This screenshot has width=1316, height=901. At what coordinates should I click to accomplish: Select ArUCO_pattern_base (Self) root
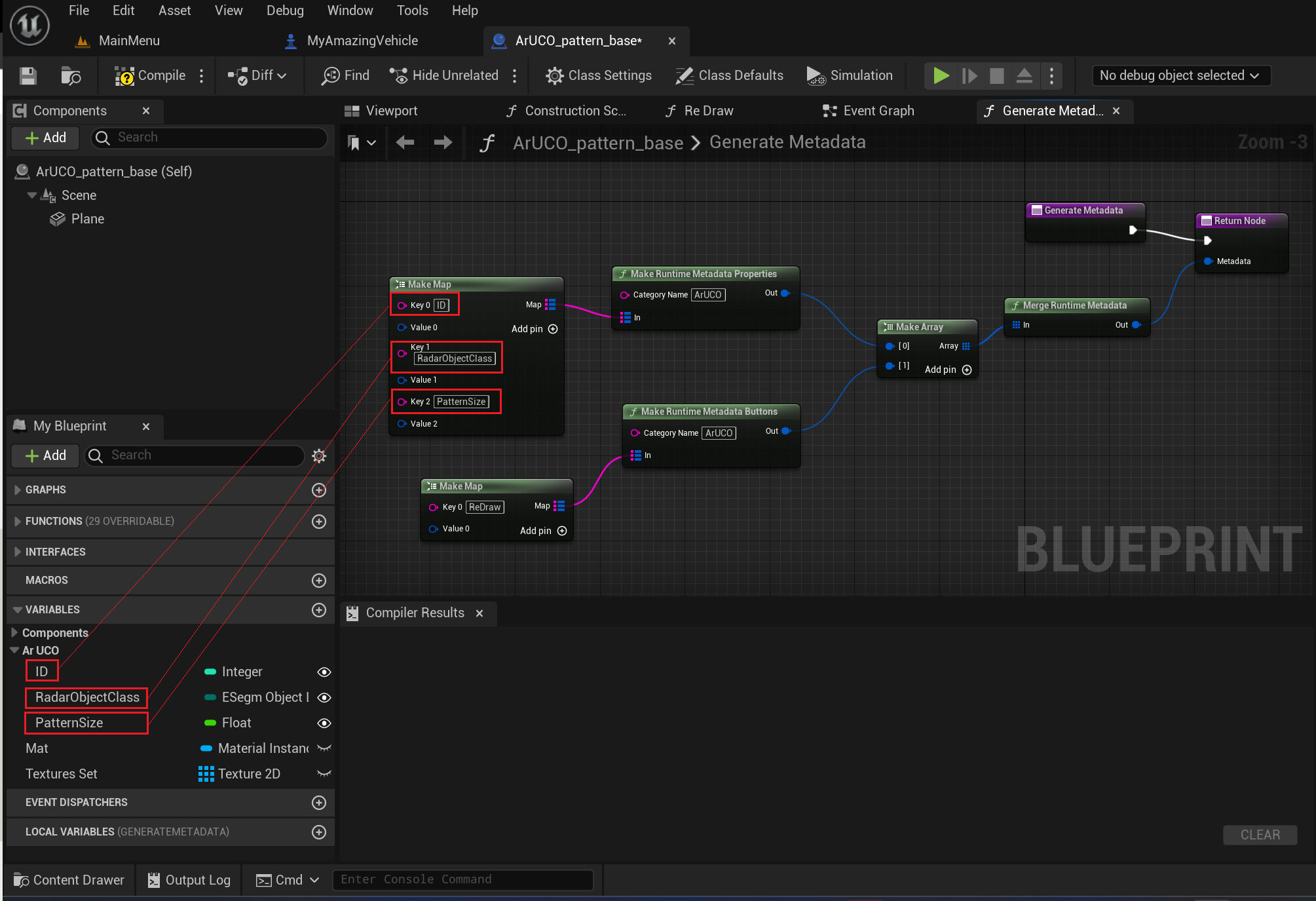(103, 172)
